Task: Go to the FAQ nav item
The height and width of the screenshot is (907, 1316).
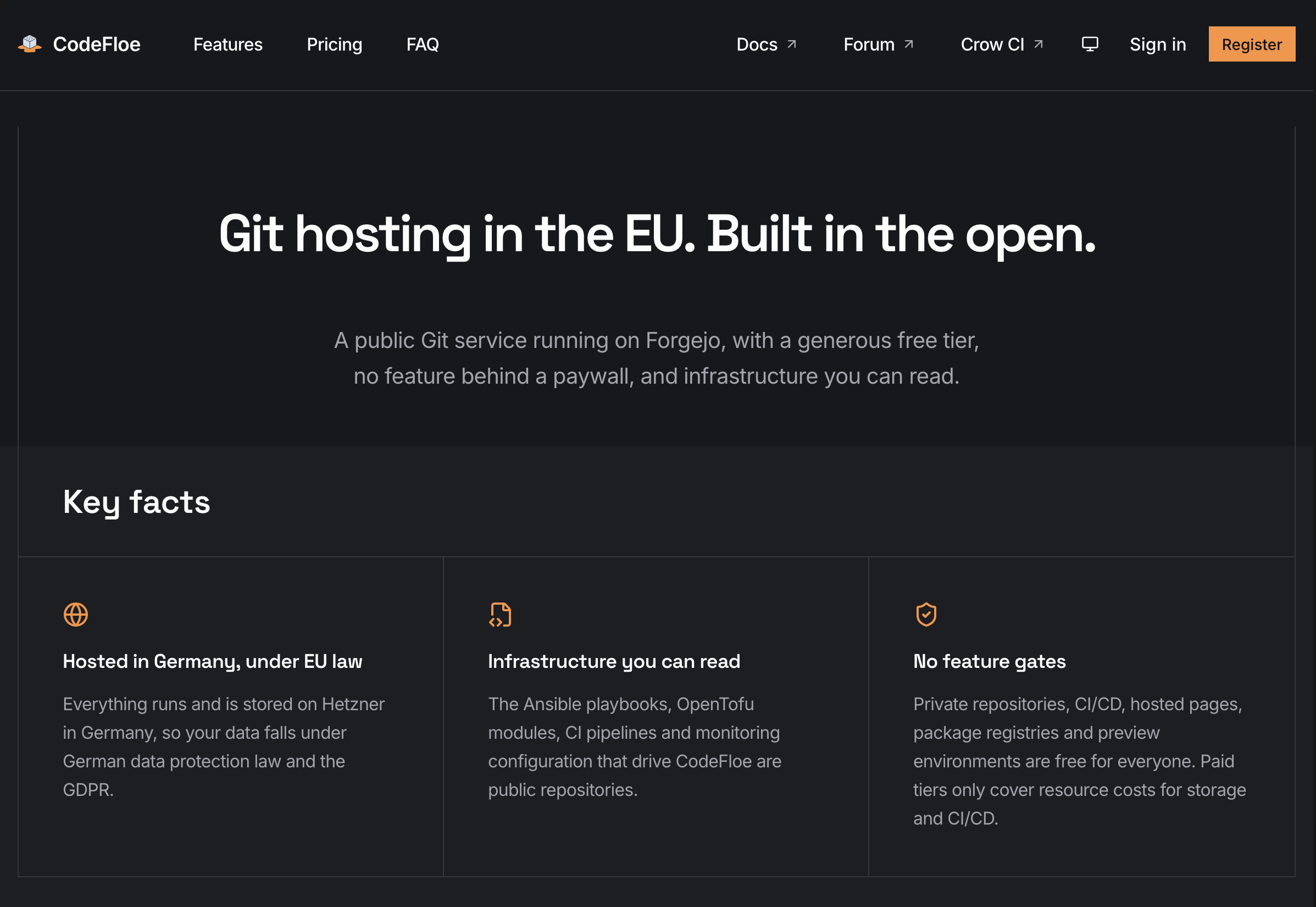Action: [x=423, y=45]
